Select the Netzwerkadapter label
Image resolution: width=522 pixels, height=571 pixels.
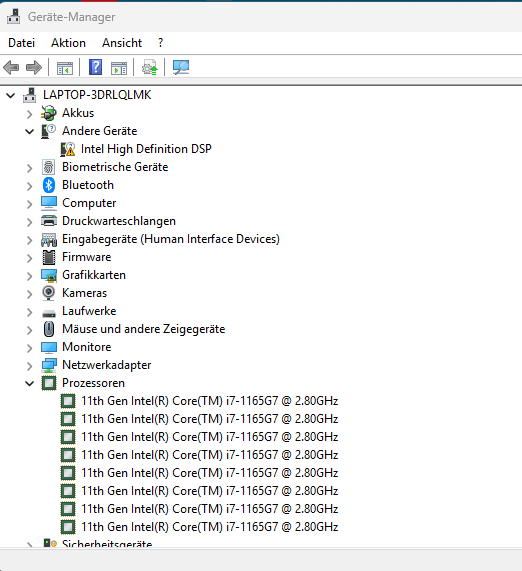point(106,365)
